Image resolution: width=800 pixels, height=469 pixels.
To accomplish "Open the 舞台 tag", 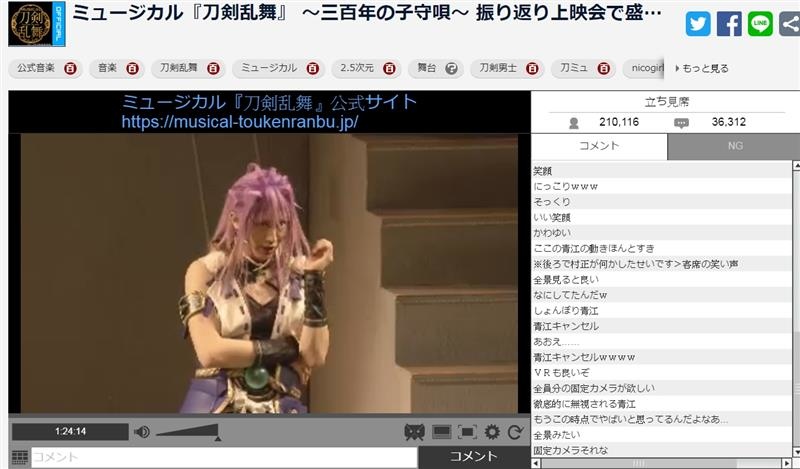I will 427,68.
